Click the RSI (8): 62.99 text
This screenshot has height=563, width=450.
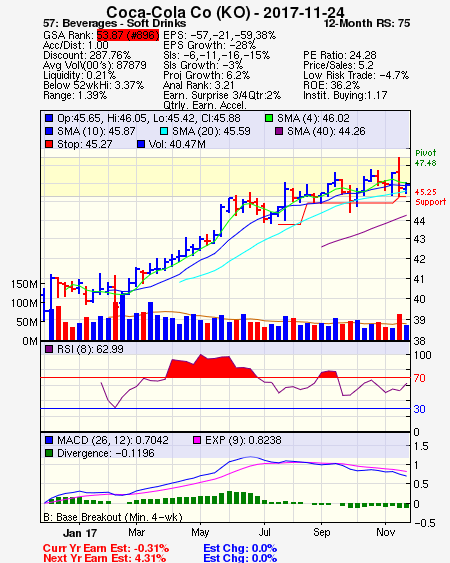90,349
